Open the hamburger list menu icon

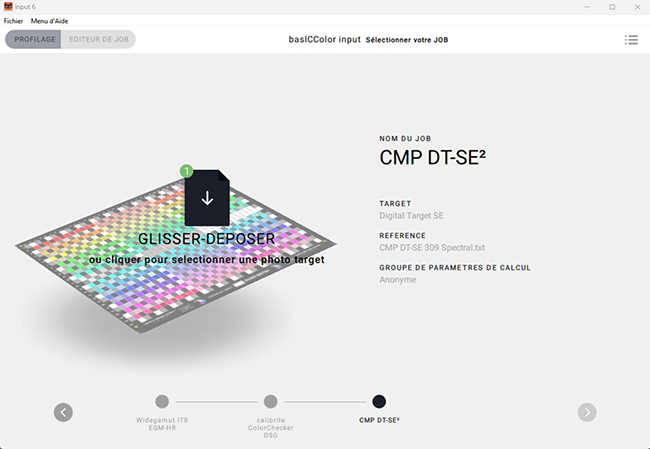pos(631,40)
